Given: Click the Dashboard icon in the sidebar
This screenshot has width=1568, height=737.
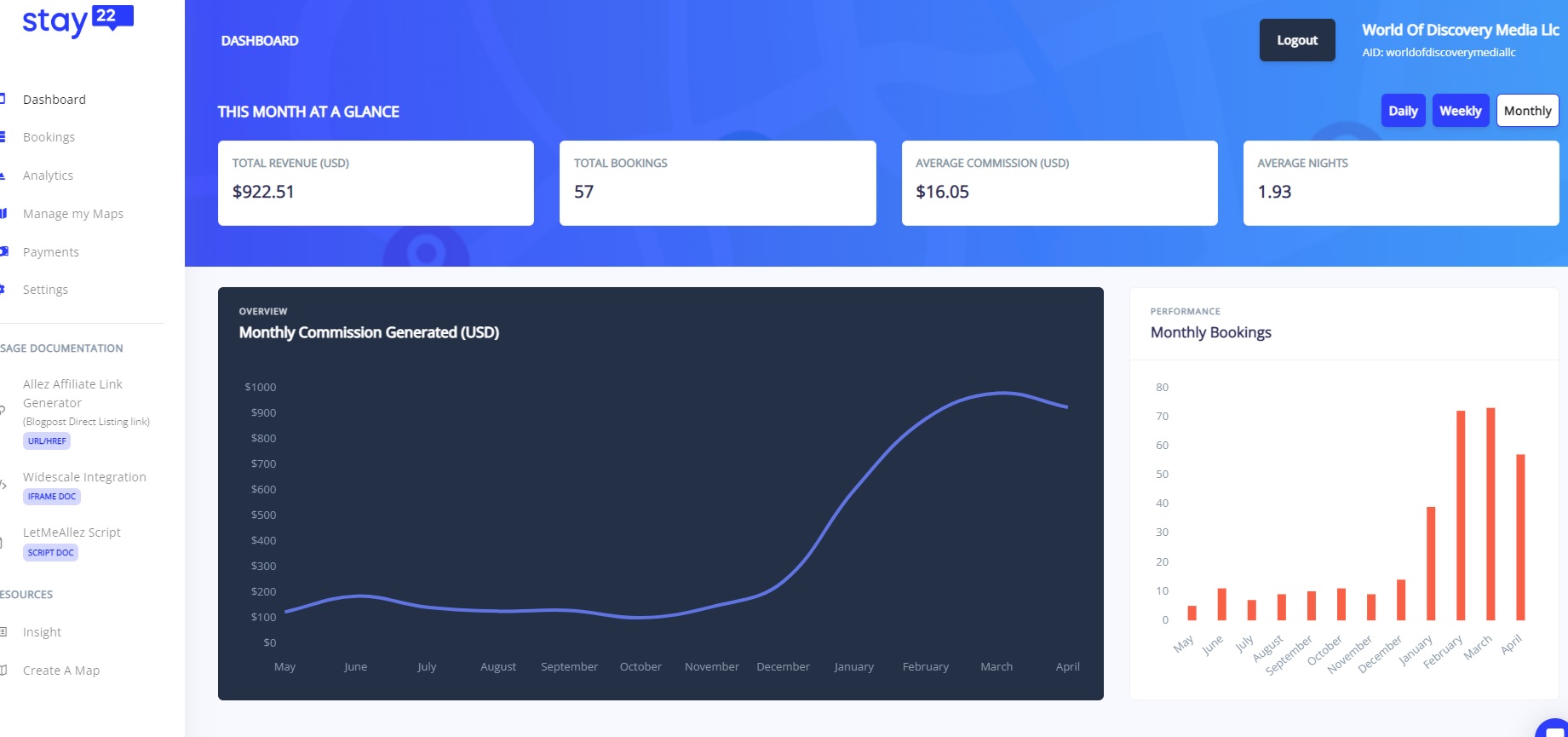Looking at the screenshot, I should pos(3,99).
